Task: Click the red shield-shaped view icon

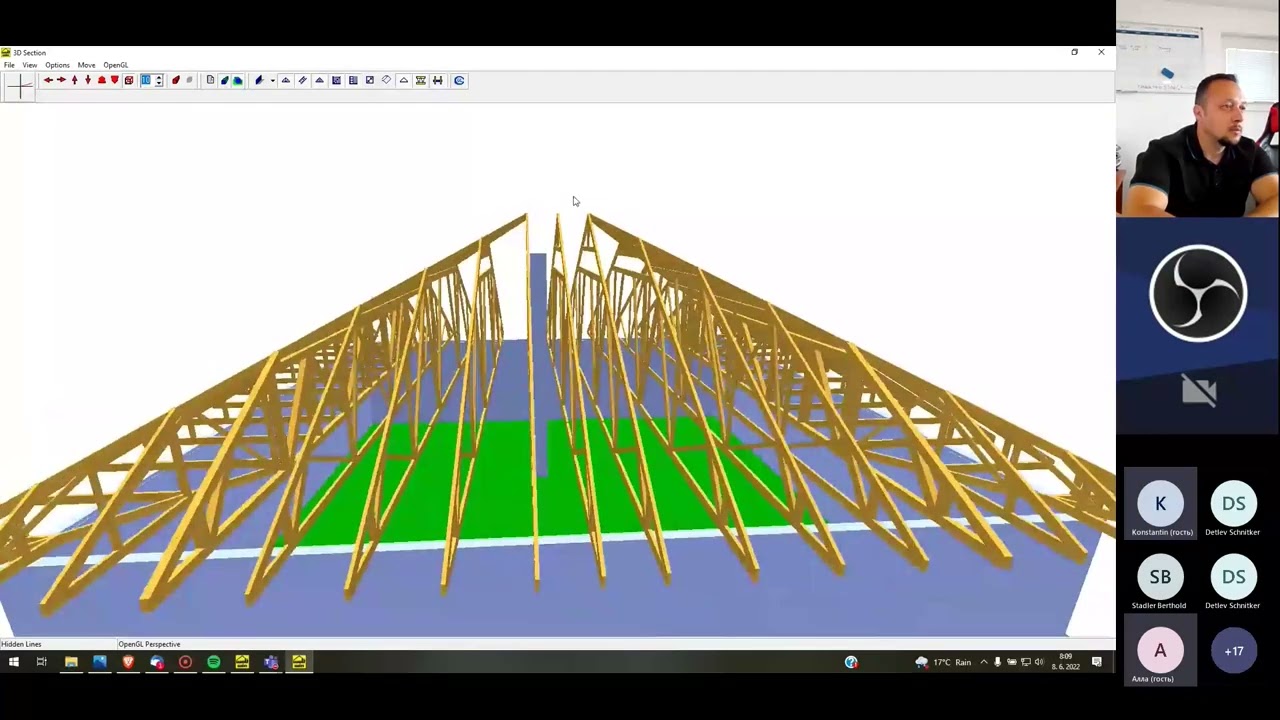Action: click(x=115, y=80)
